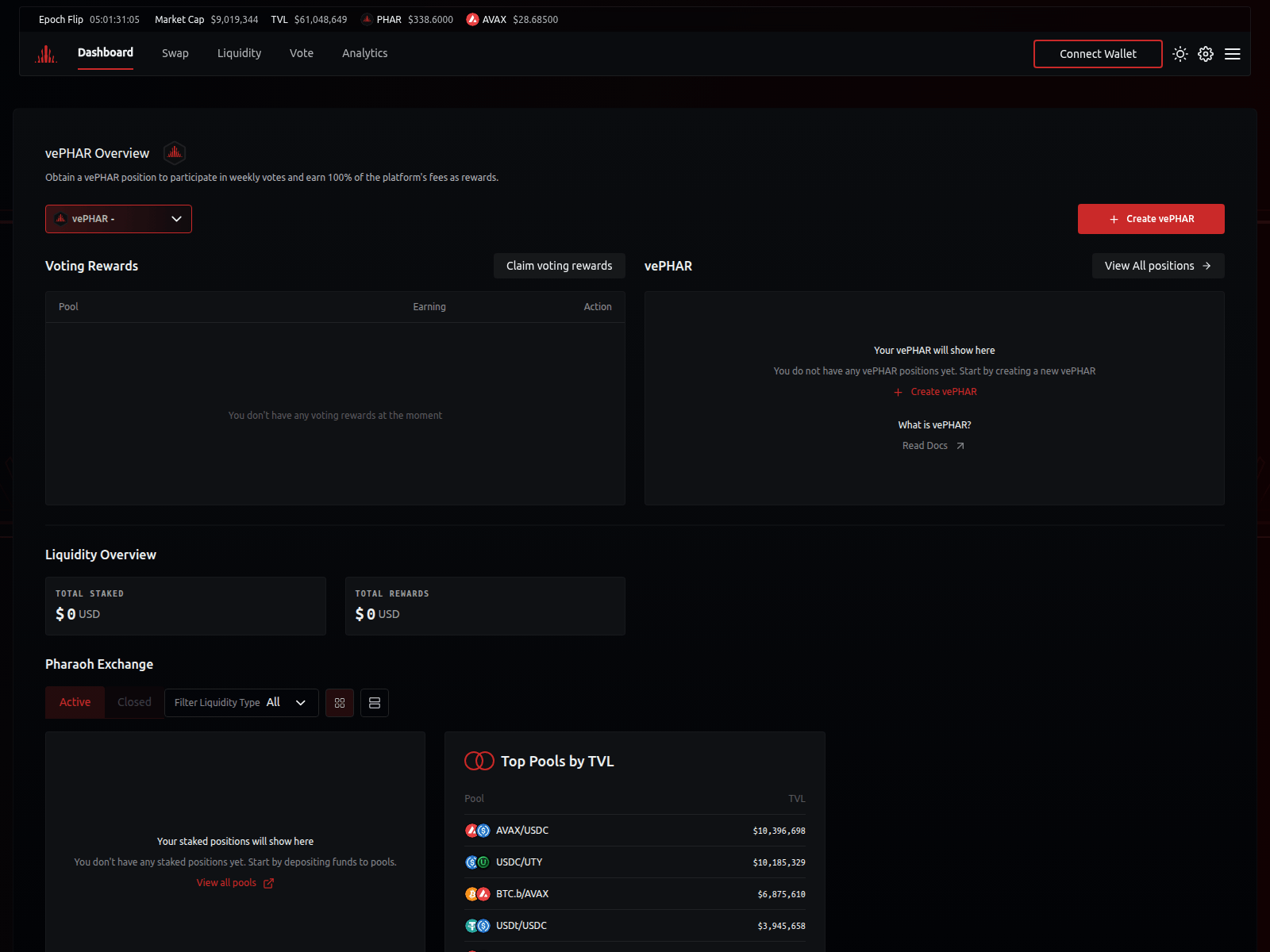Screen dimensions: 1270x952
Task: Switch to grid view layout icon
Action: pos(340,703)
